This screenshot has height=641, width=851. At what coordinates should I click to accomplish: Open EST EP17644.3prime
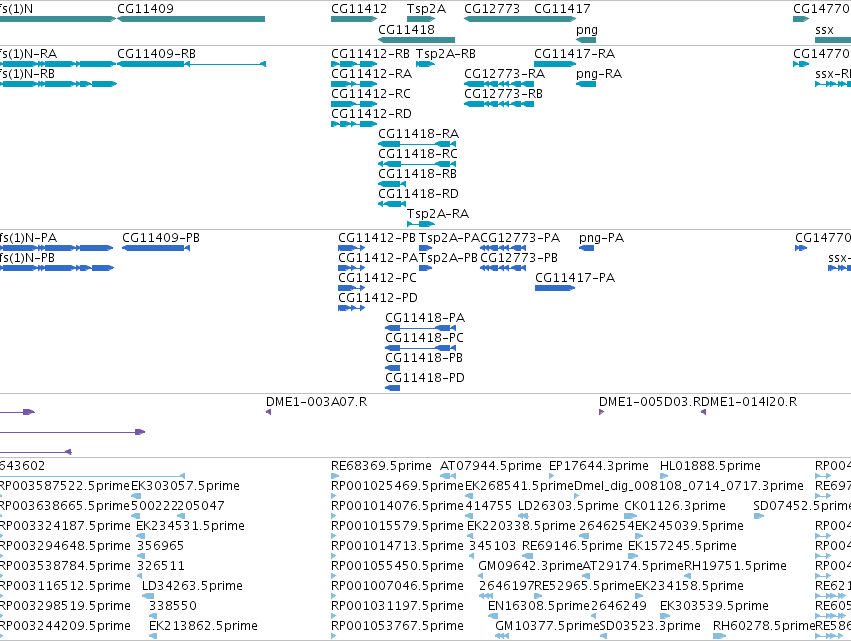[599, 466]
